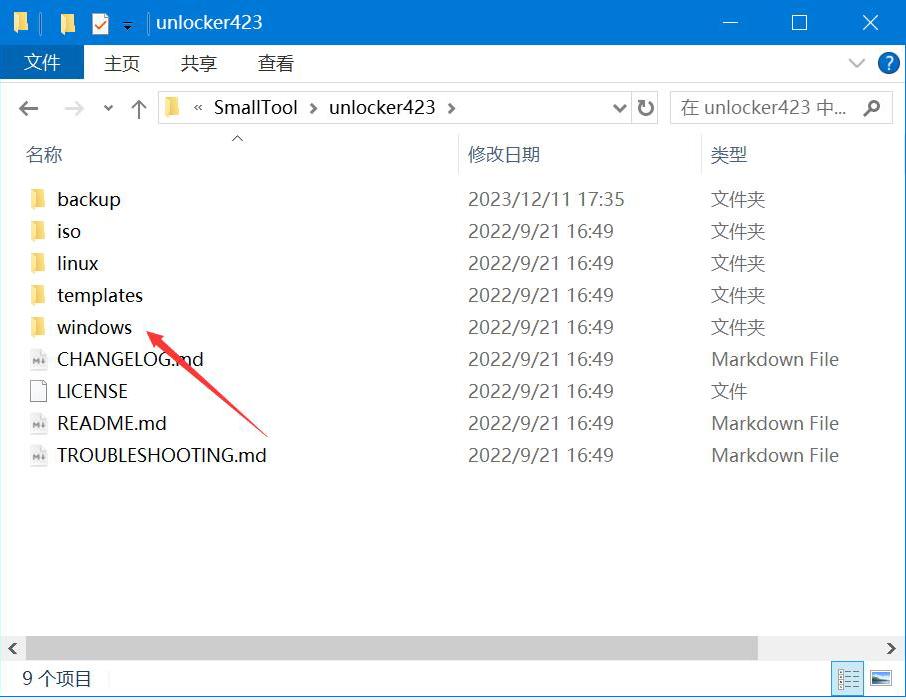Click the Back navigation arrow
Screen dimensions: 906x700
click(28, 108)
